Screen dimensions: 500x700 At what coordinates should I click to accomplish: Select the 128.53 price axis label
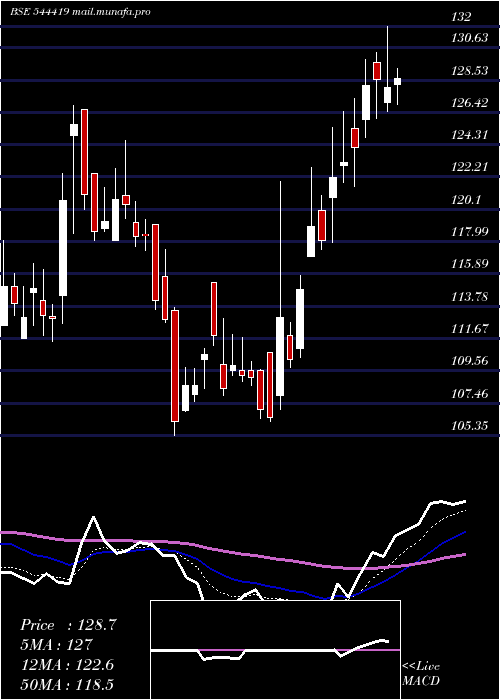click(470, 71)
